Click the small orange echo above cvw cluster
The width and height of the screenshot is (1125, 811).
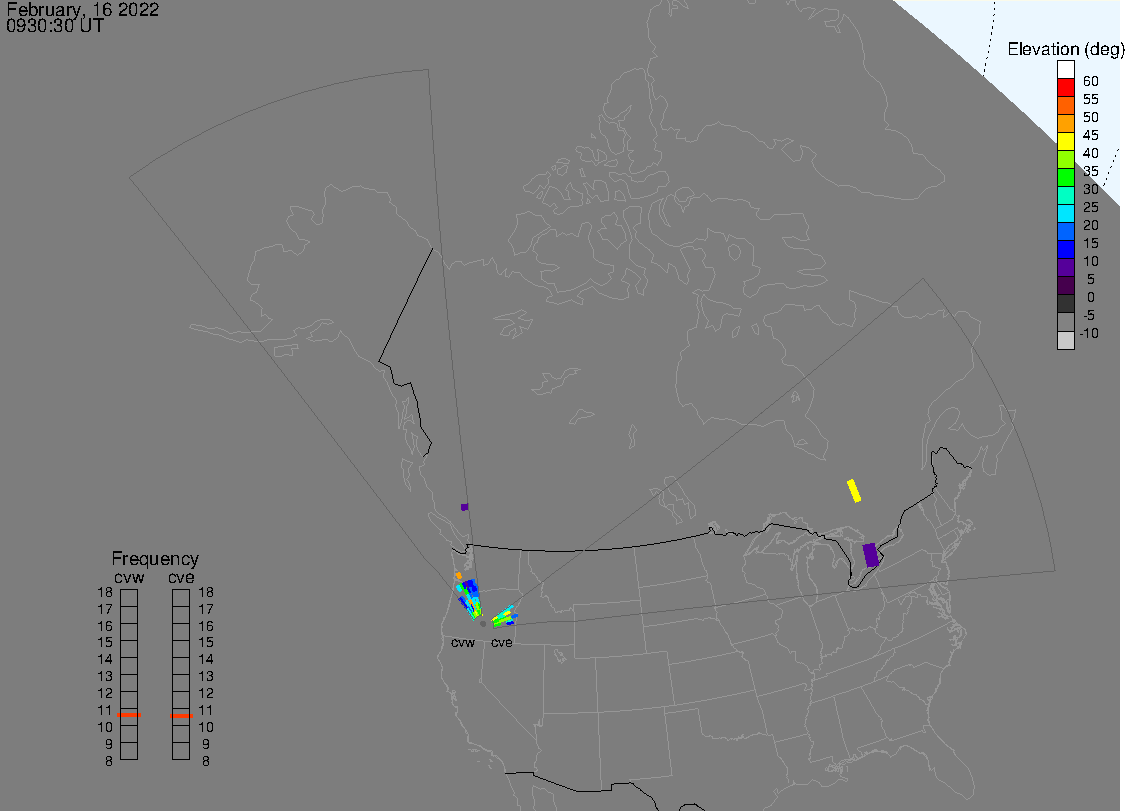[x=458, y=576]
